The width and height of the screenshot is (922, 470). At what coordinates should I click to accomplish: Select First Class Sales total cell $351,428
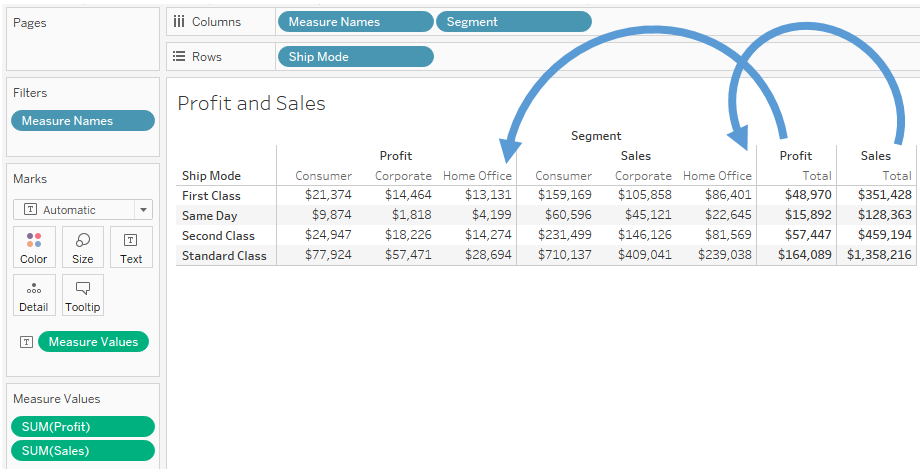click(x=878, y=196)
